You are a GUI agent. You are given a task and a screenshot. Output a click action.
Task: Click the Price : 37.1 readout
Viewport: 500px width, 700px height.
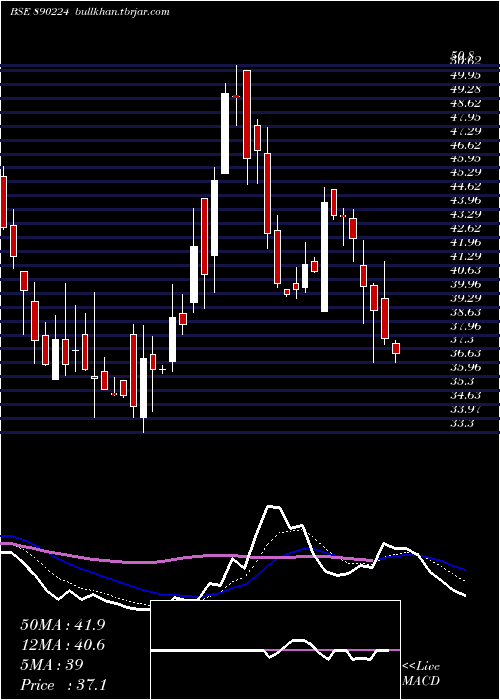(x=62, y=685)
